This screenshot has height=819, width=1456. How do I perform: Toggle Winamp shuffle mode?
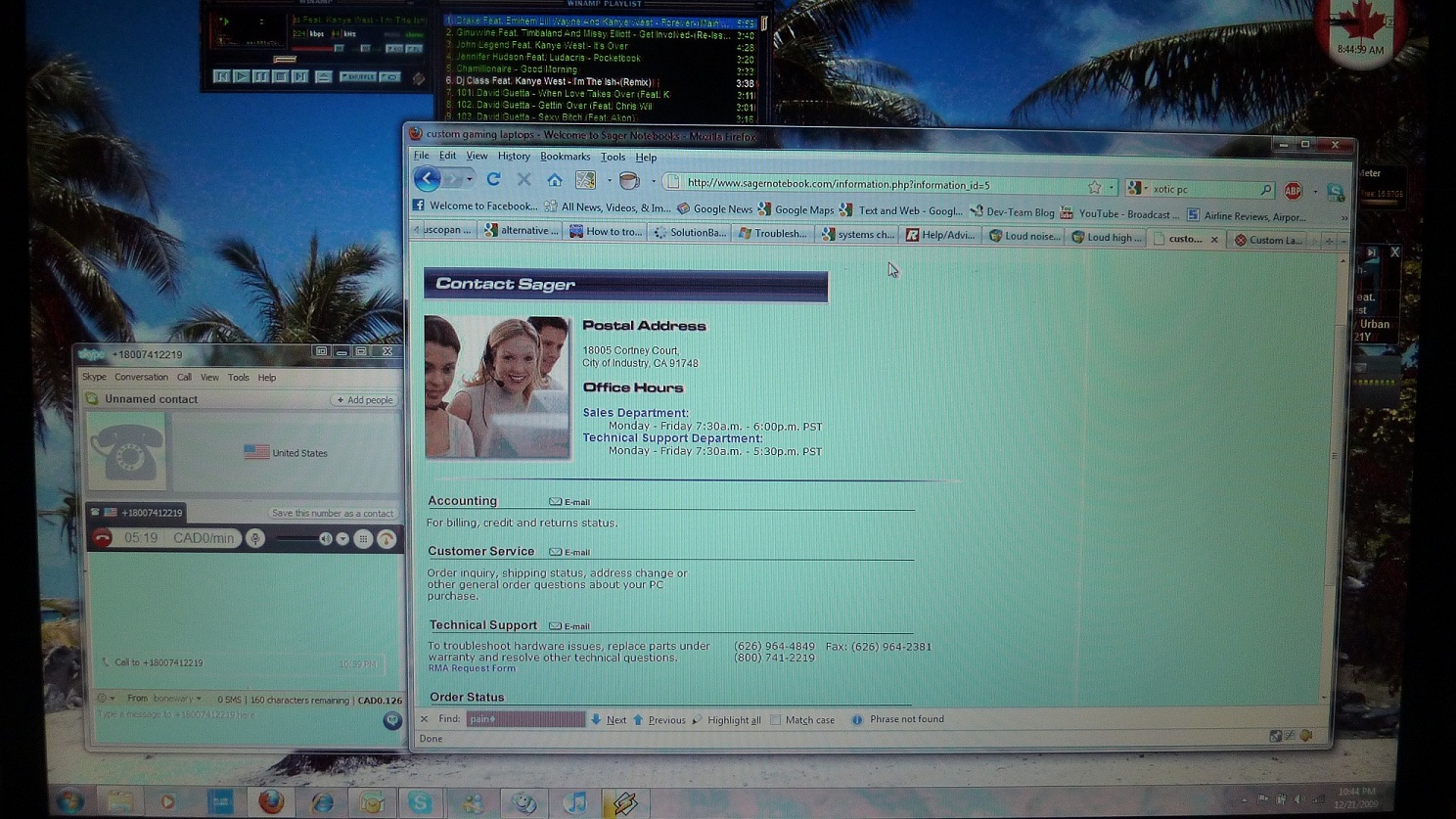coord(358,76)
